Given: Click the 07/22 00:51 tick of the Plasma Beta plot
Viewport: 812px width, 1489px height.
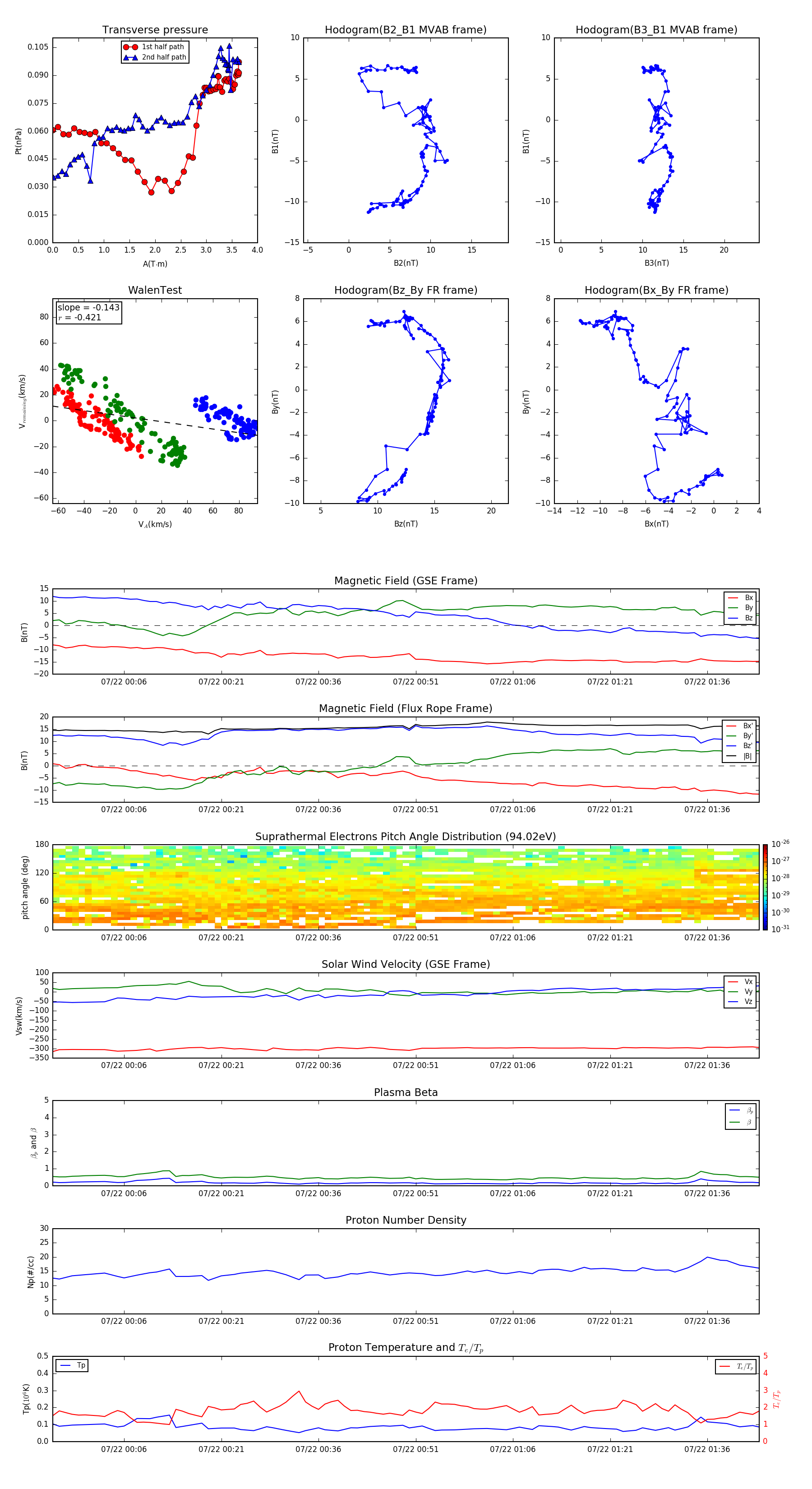Looking at the screenshot, I should (x=415, y=1193).
